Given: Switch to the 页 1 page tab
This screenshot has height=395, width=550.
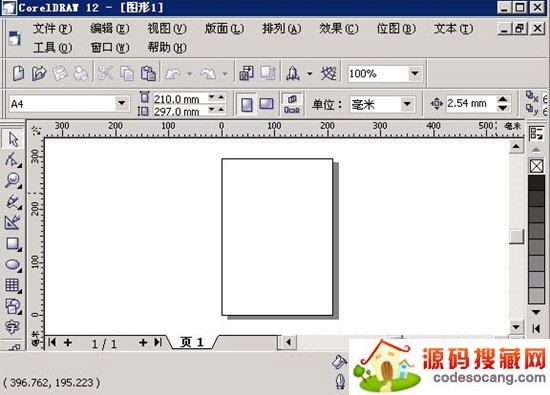Looking at the screenshot, I should coord(192,342).
